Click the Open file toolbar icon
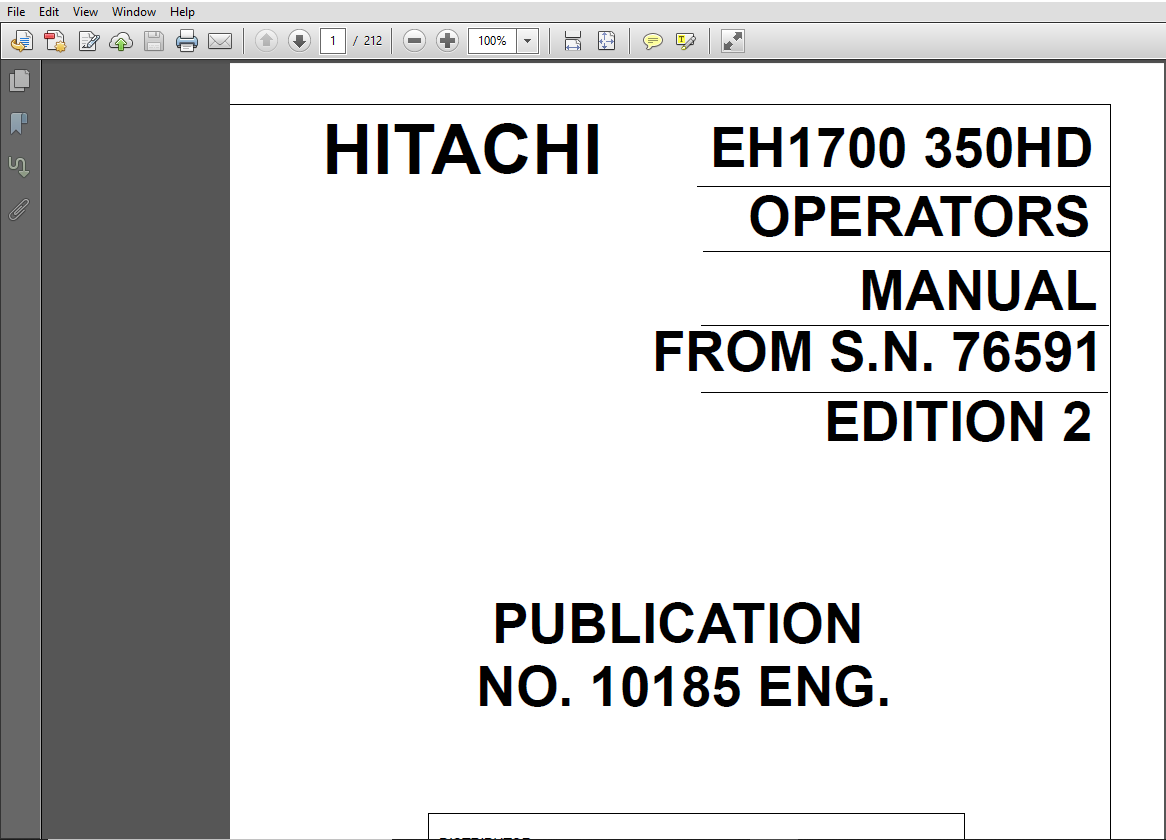Screen dimensions: 1166x840 (x=22, y=41)
